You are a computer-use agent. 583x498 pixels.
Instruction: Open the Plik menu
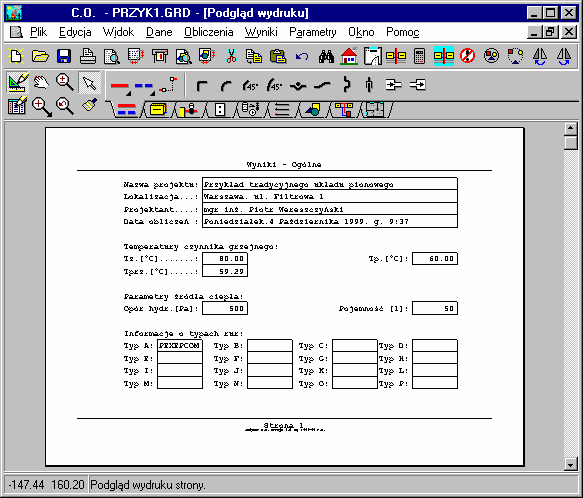click(38, 32)
